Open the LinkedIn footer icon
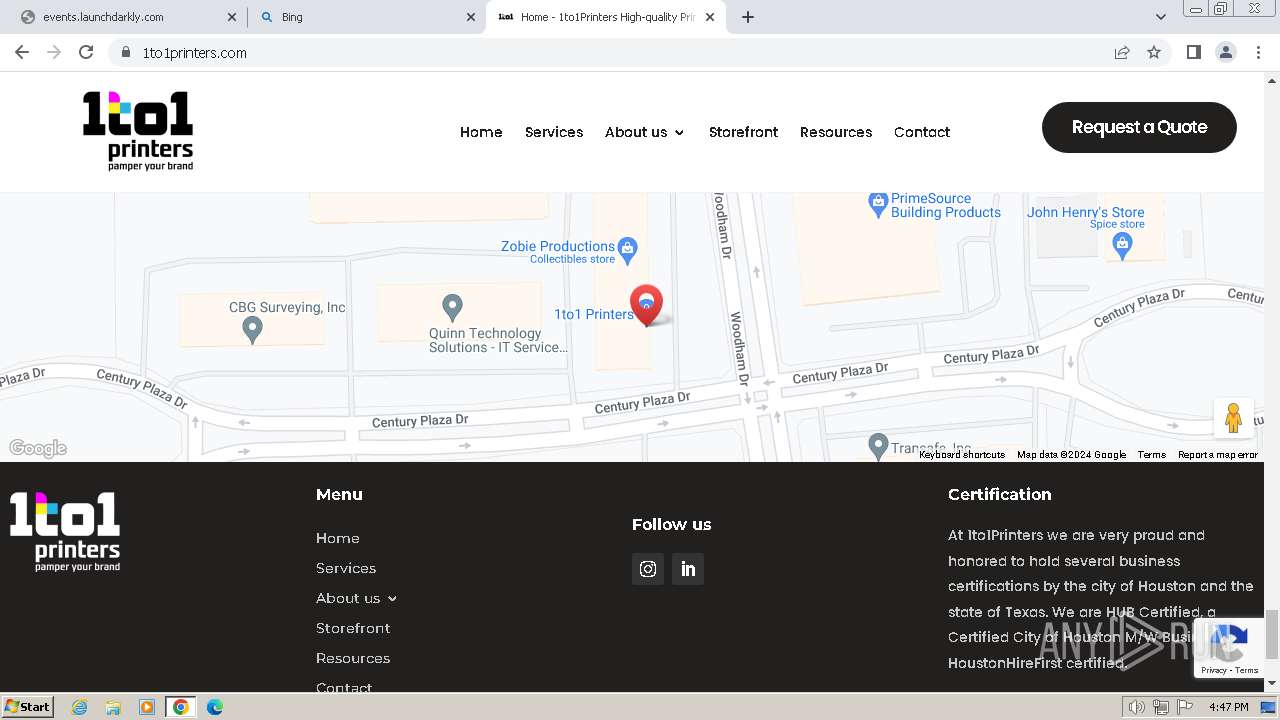Image resolution: width=1280 pixels, height=720 pixels. [688, 569]
